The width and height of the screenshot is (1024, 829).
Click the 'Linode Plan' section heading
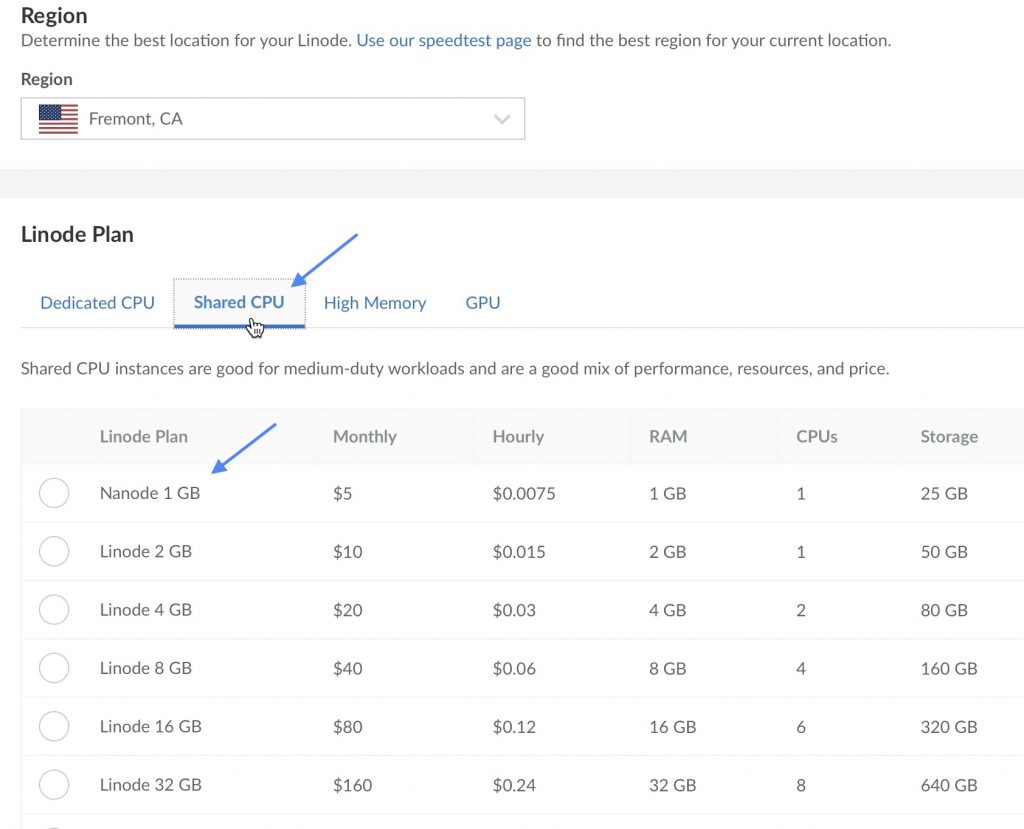click(77, 235)
